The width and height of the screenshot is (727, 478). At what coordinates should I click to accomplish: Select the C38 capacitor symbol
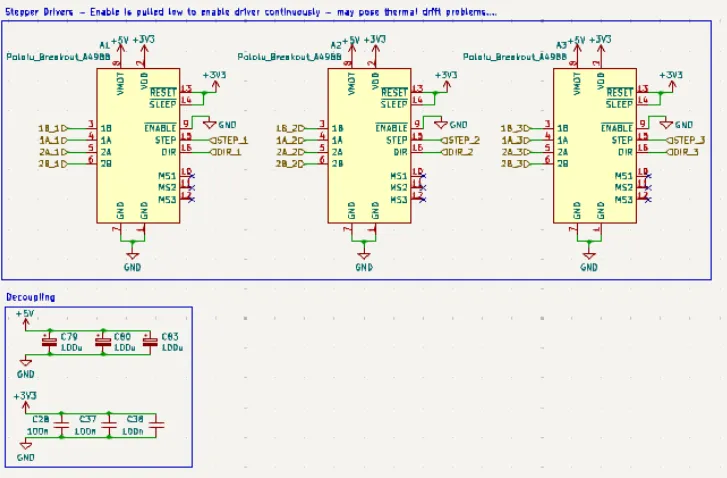(x=155, y=424)
